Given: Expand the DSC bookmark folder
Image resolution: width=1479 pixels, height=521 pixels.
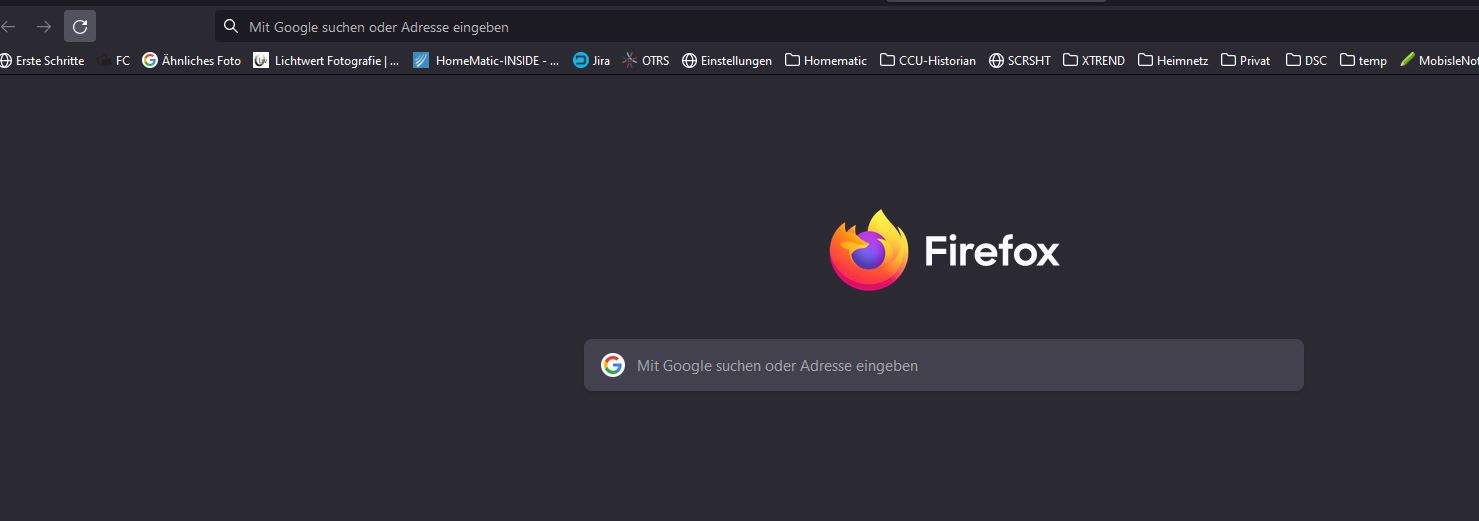Looking at the screenshot, I should pyautogui.click(x=1307, y=60).
